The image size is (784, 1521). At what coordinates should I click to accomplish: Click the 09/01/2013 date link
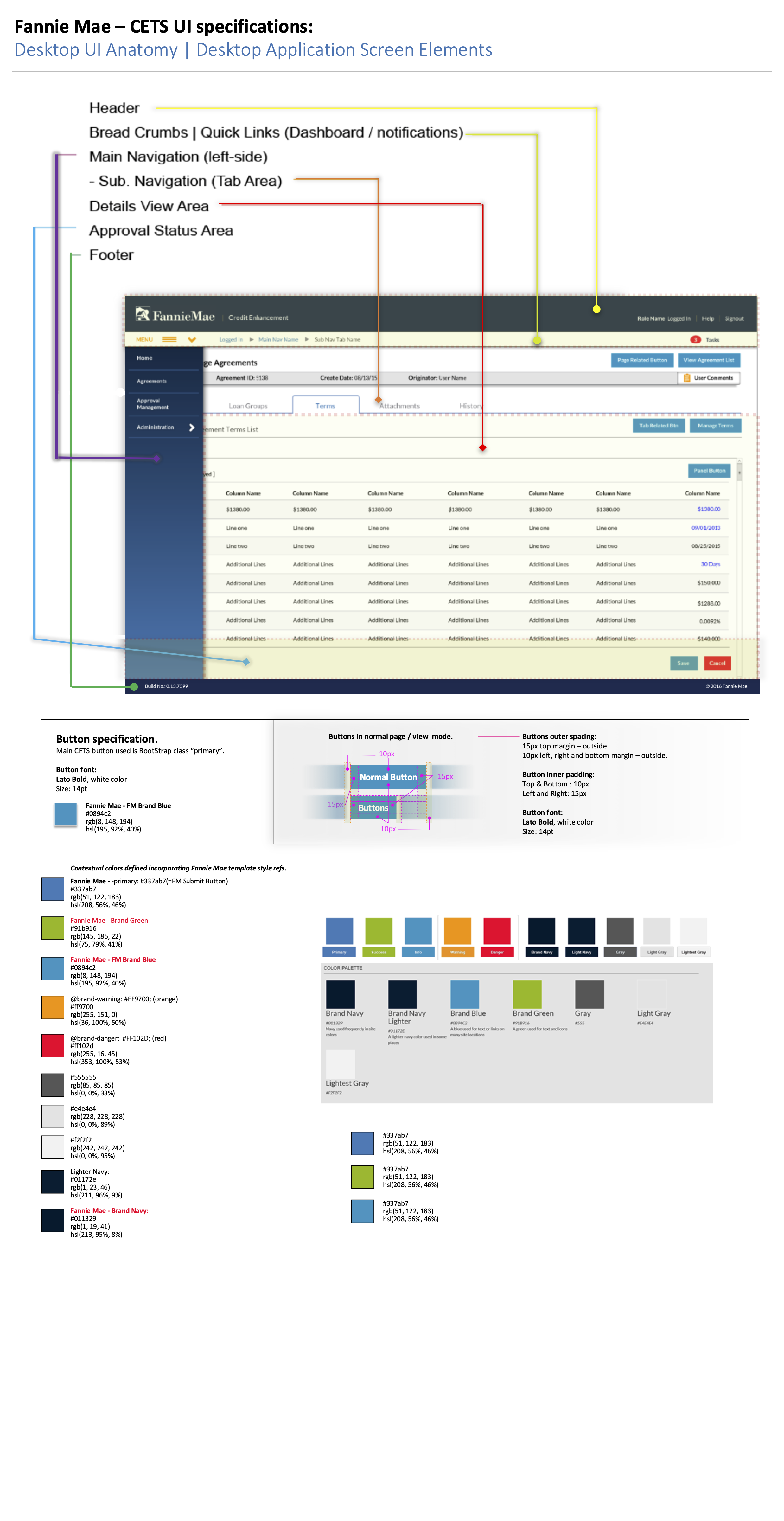[x=705, y=528]
